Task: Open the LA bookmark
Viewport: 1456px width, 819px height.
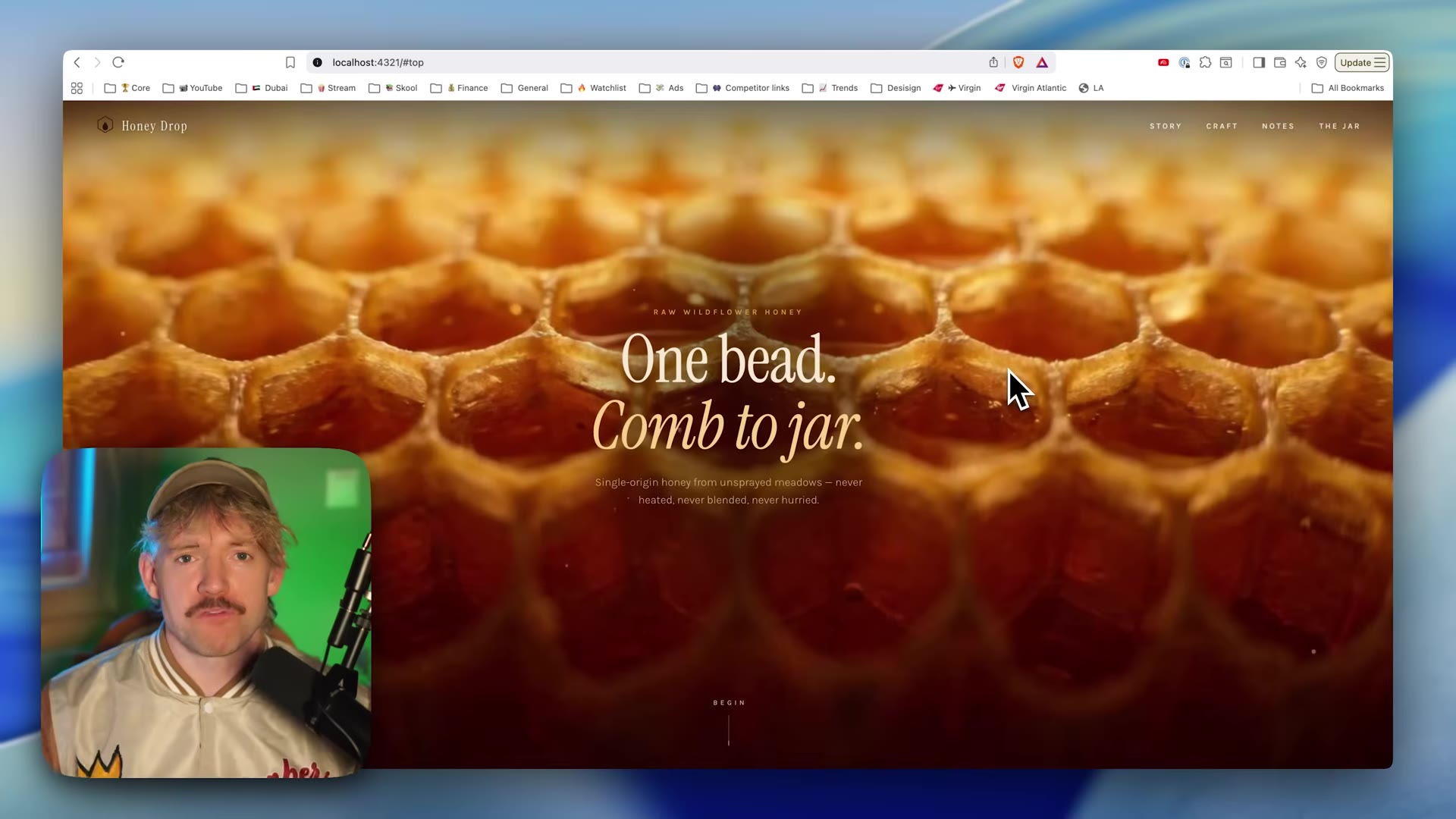Action: [1091, 88]
